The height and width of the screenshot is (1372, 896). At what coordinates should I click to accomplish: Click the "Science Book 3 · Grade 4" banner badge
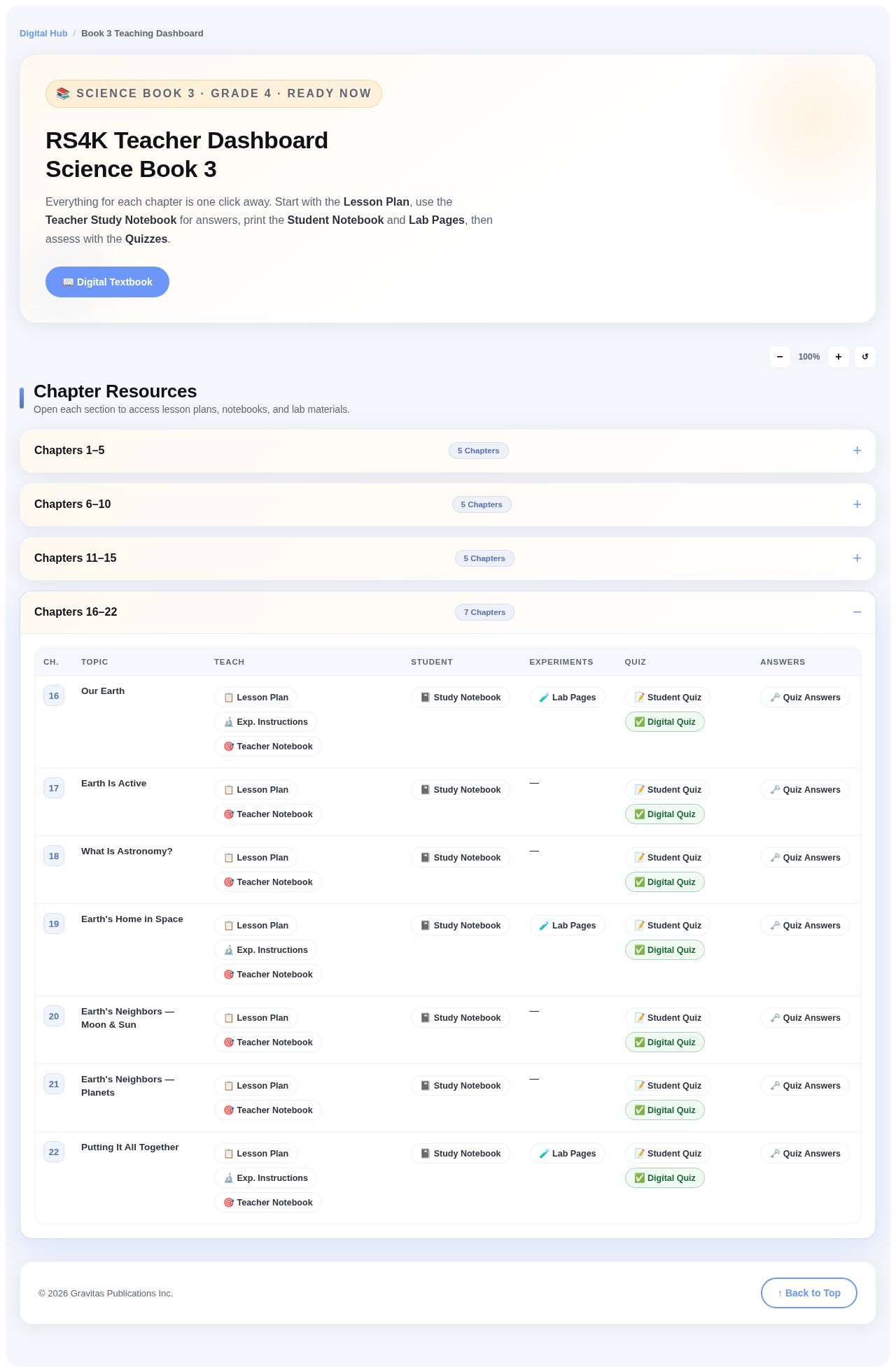tap(213, 94)
